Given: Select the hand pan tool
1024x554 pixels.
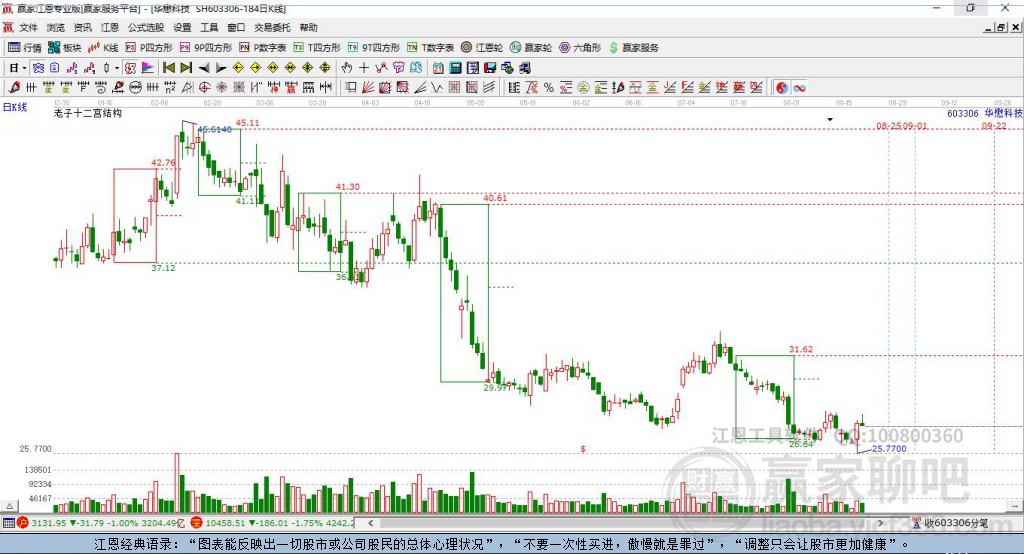Looking at the screenshot, I should tap(347, 68).
